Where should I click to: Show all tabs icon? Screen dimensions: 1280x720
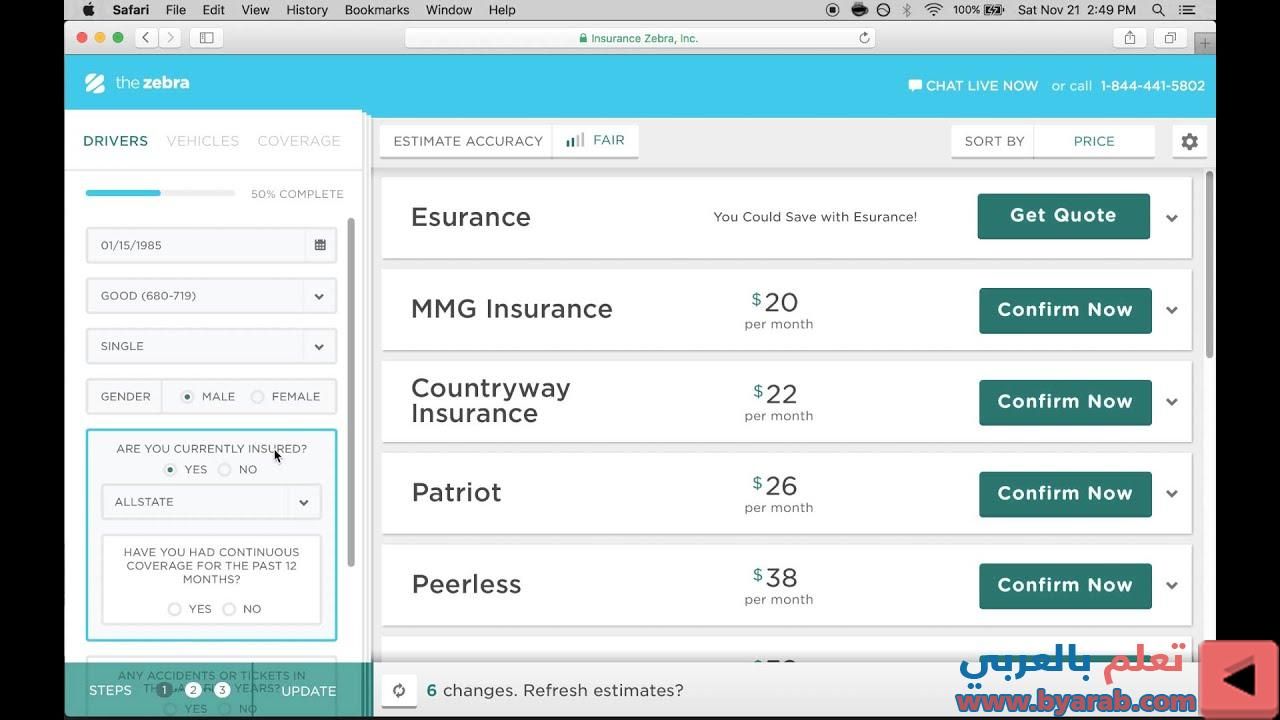1170,38
